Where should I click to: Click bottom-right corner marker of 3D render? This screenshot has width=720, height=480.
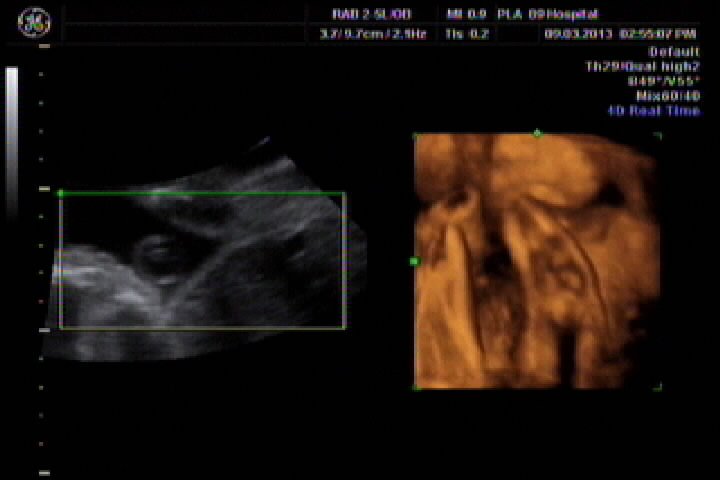658,386
